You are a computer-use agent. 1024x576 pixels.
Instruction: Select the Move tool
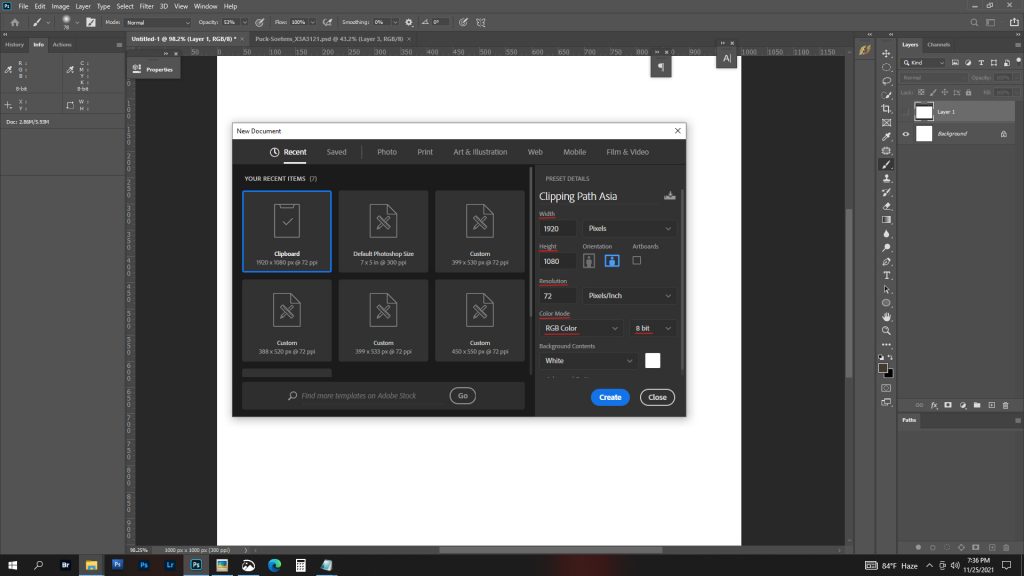pyautogui.click(x=886, y=54)
